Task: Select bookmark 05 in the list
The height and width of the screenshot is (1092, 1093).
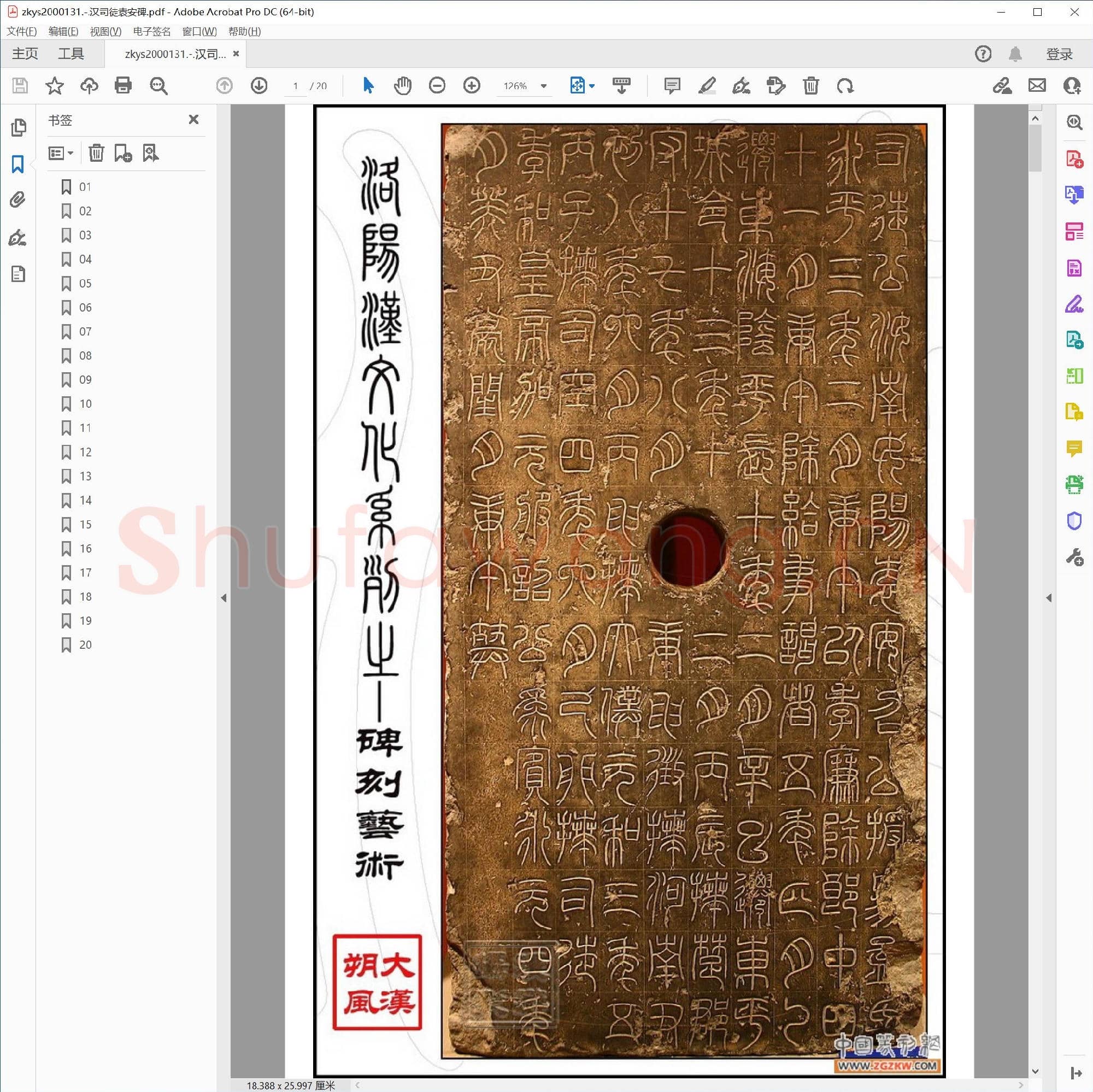Action: (85, 284)
